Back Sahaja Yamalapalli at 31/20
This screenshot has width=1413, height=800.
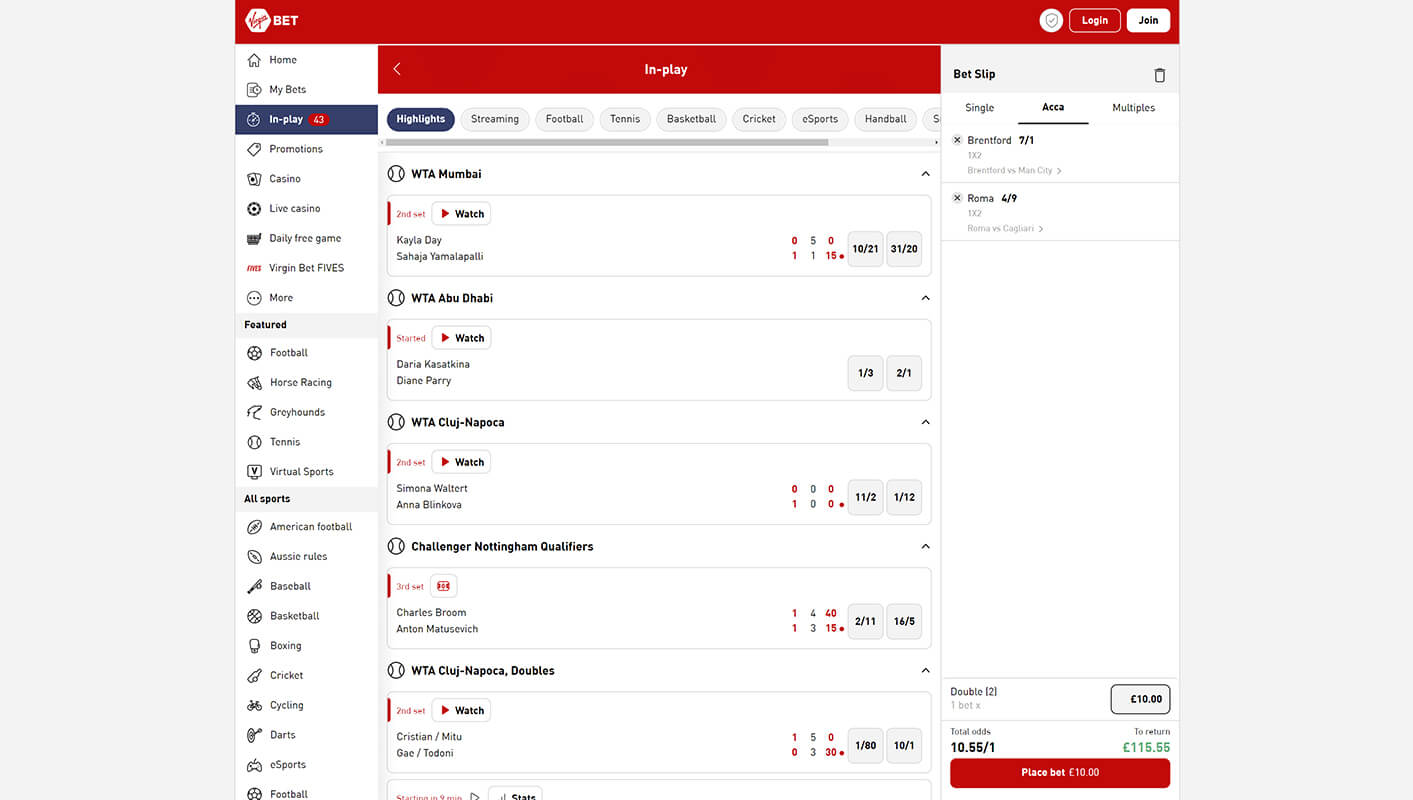[x=904, y=249]
